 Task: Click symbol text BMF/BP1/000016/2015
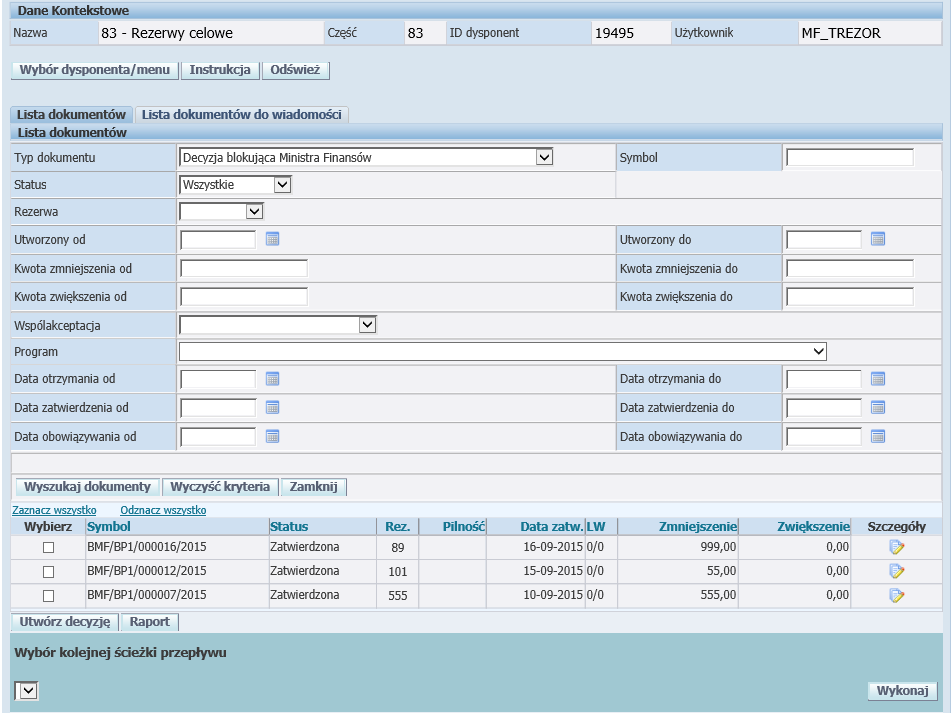(147, 547)
